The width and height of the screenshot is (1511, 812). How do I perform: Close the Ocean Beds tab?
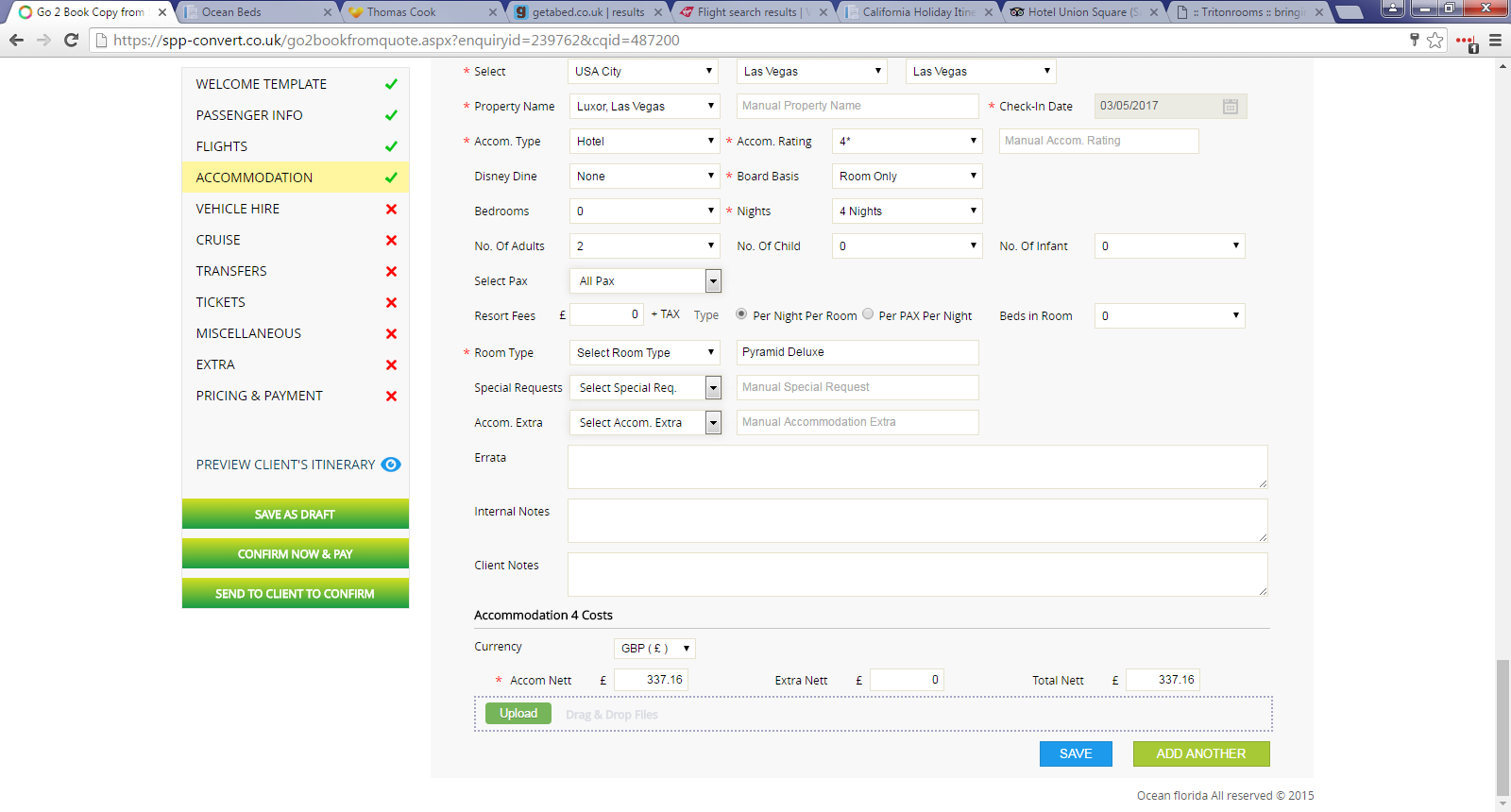[x=328, y=12]
